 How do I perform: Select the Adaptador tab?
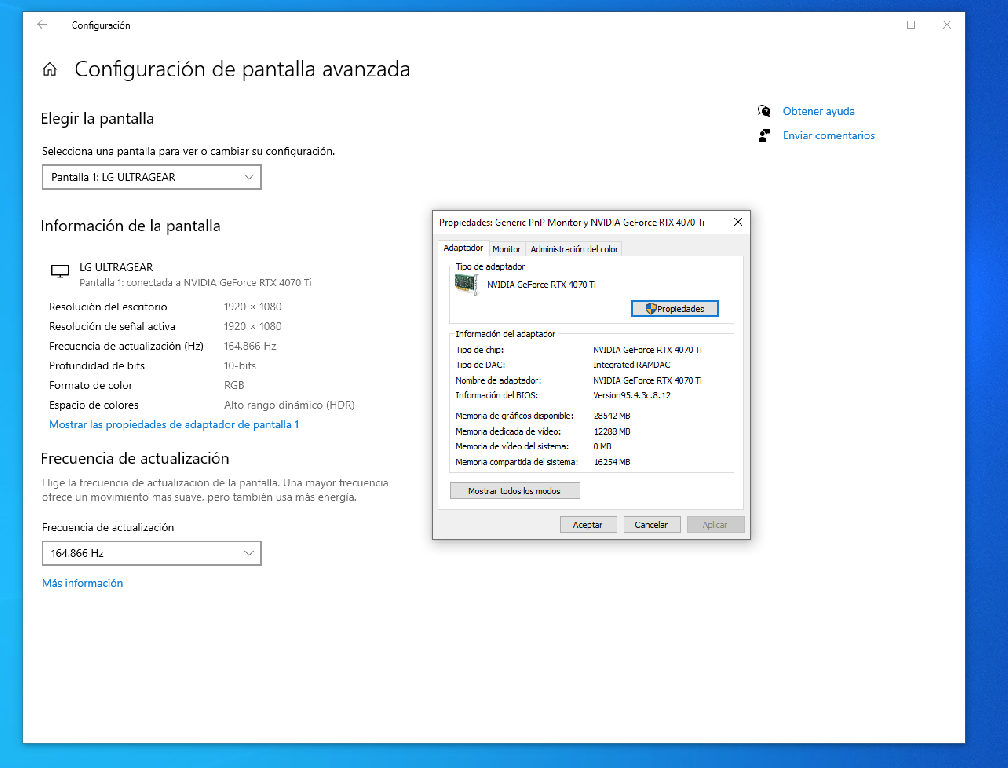point(463,248)
